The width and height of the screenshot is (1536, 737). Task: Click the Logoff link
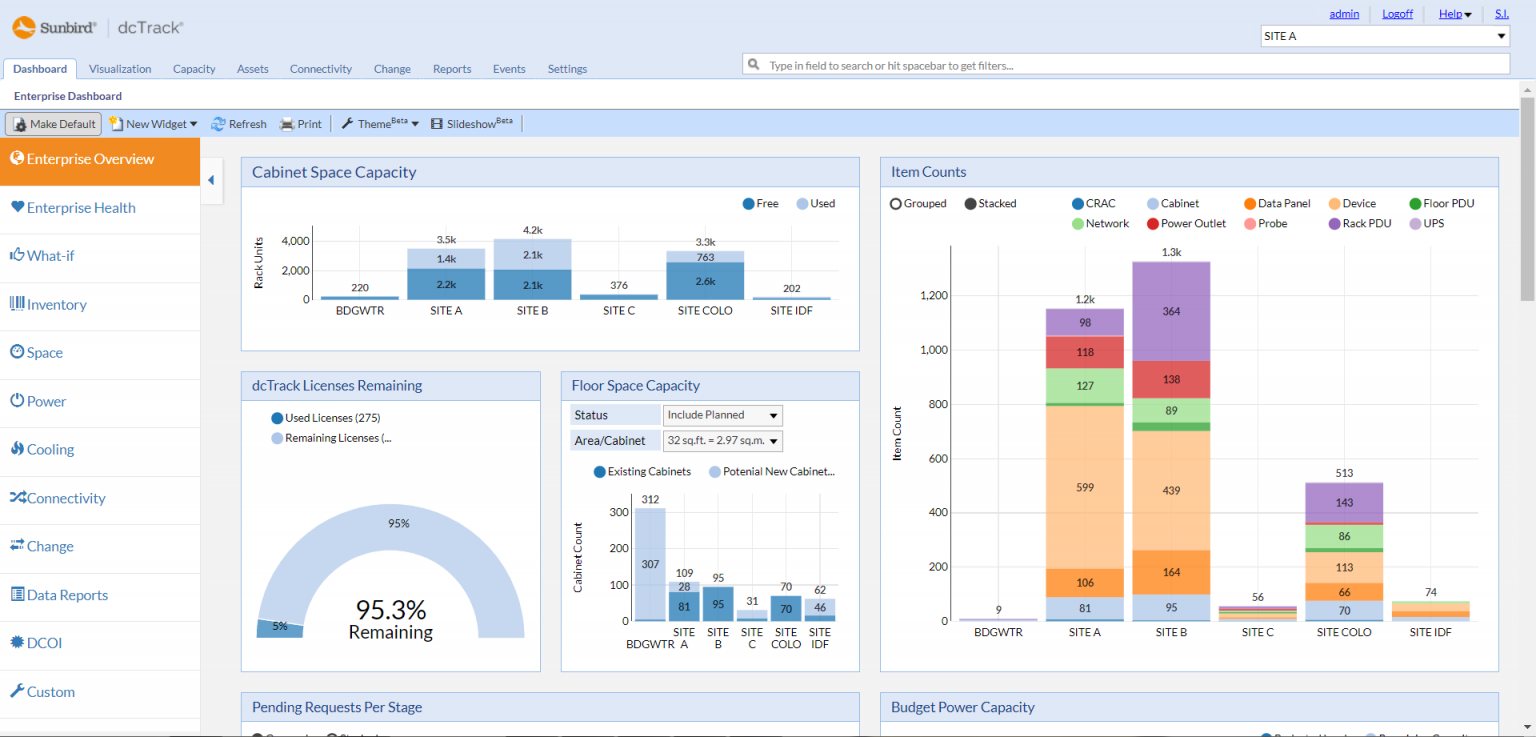point(1398,14)
